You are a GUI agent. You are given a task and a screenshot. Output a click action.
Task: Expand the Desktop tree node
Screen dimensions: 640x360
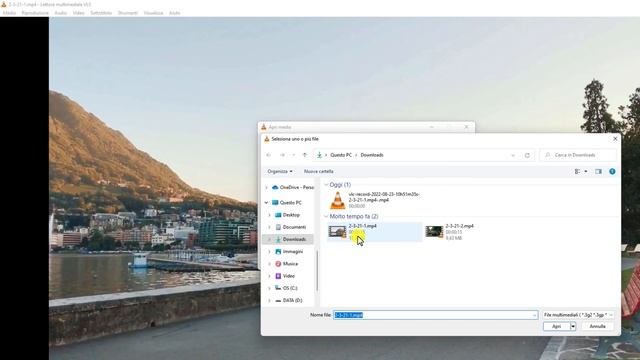(x=269, y=215)
